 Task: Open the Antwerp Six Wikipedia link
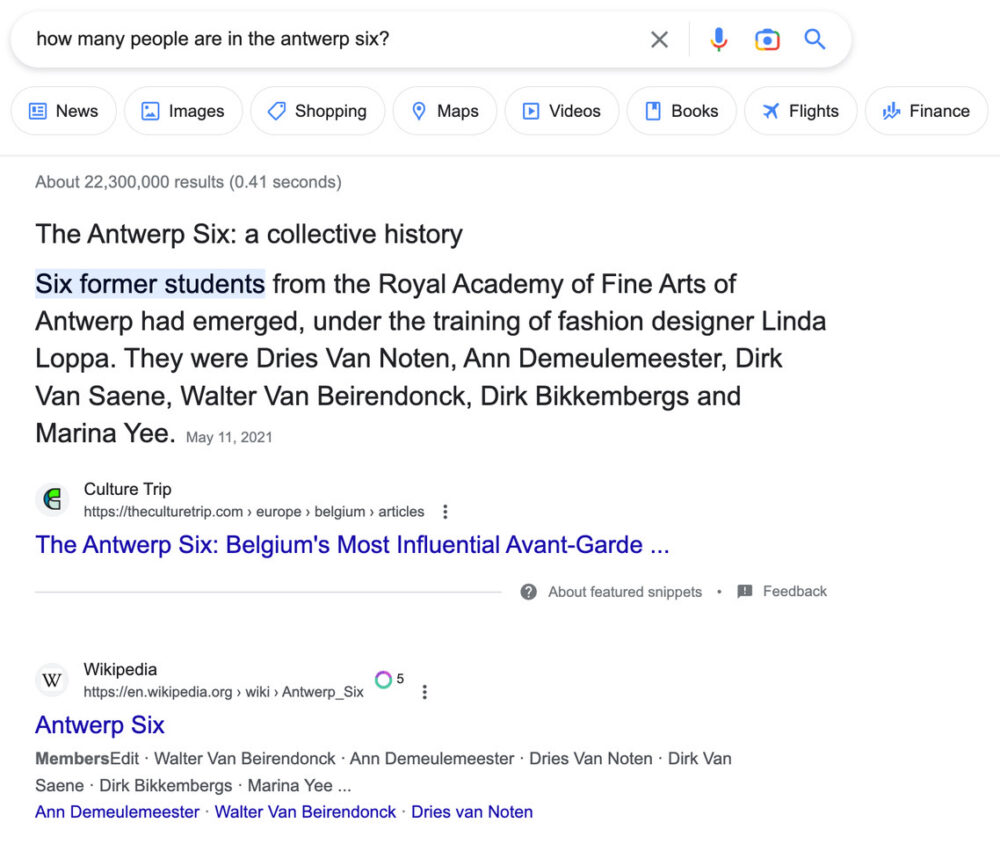[x=100, y=725]
